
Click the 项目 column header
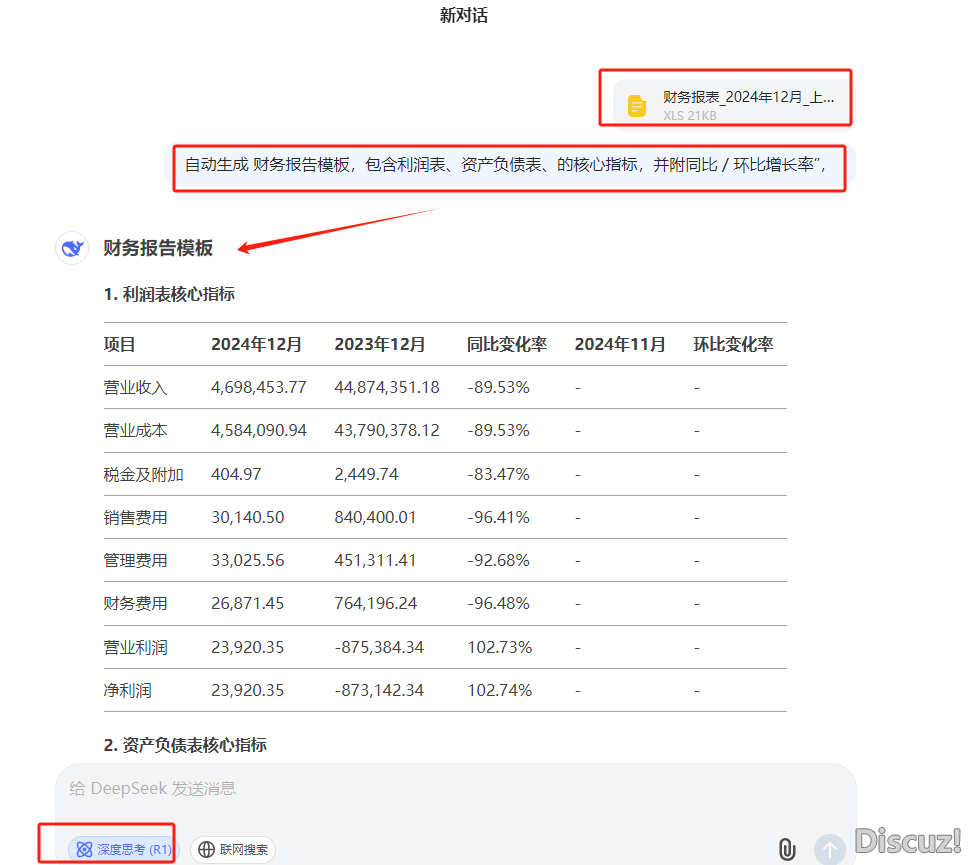(119, 344)
